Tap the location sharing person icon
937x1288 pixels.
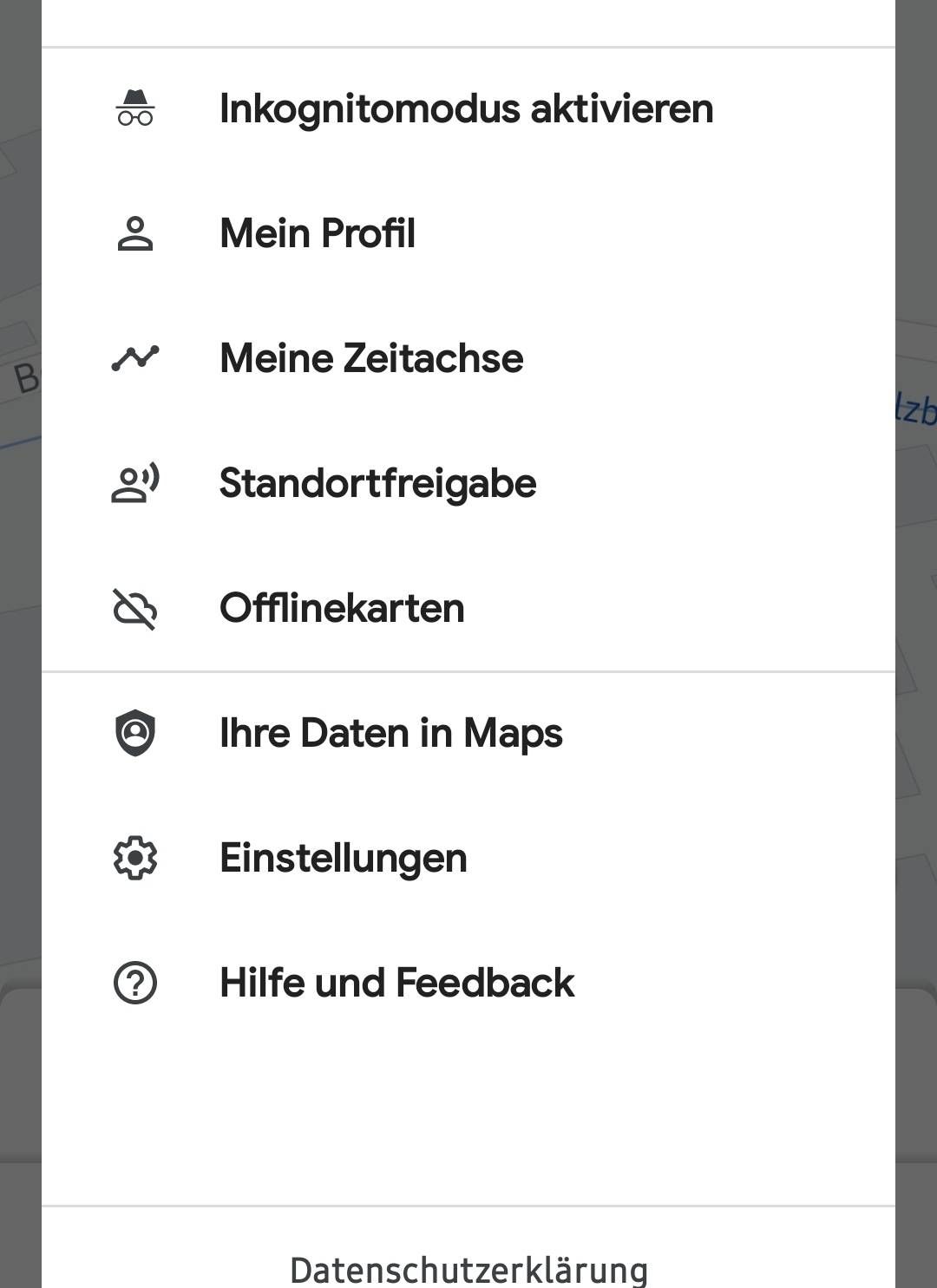pos(135,483)
